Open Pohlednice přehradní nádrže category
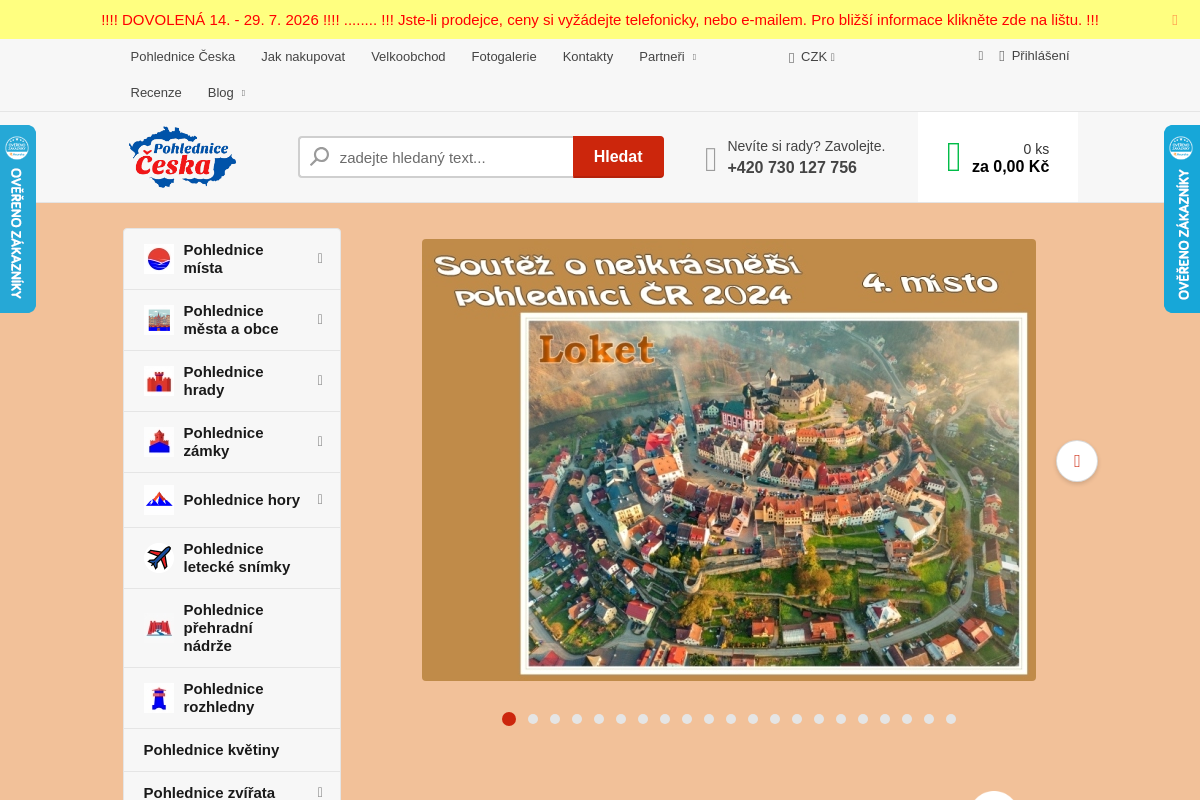1200x800 pixels. 232,628
